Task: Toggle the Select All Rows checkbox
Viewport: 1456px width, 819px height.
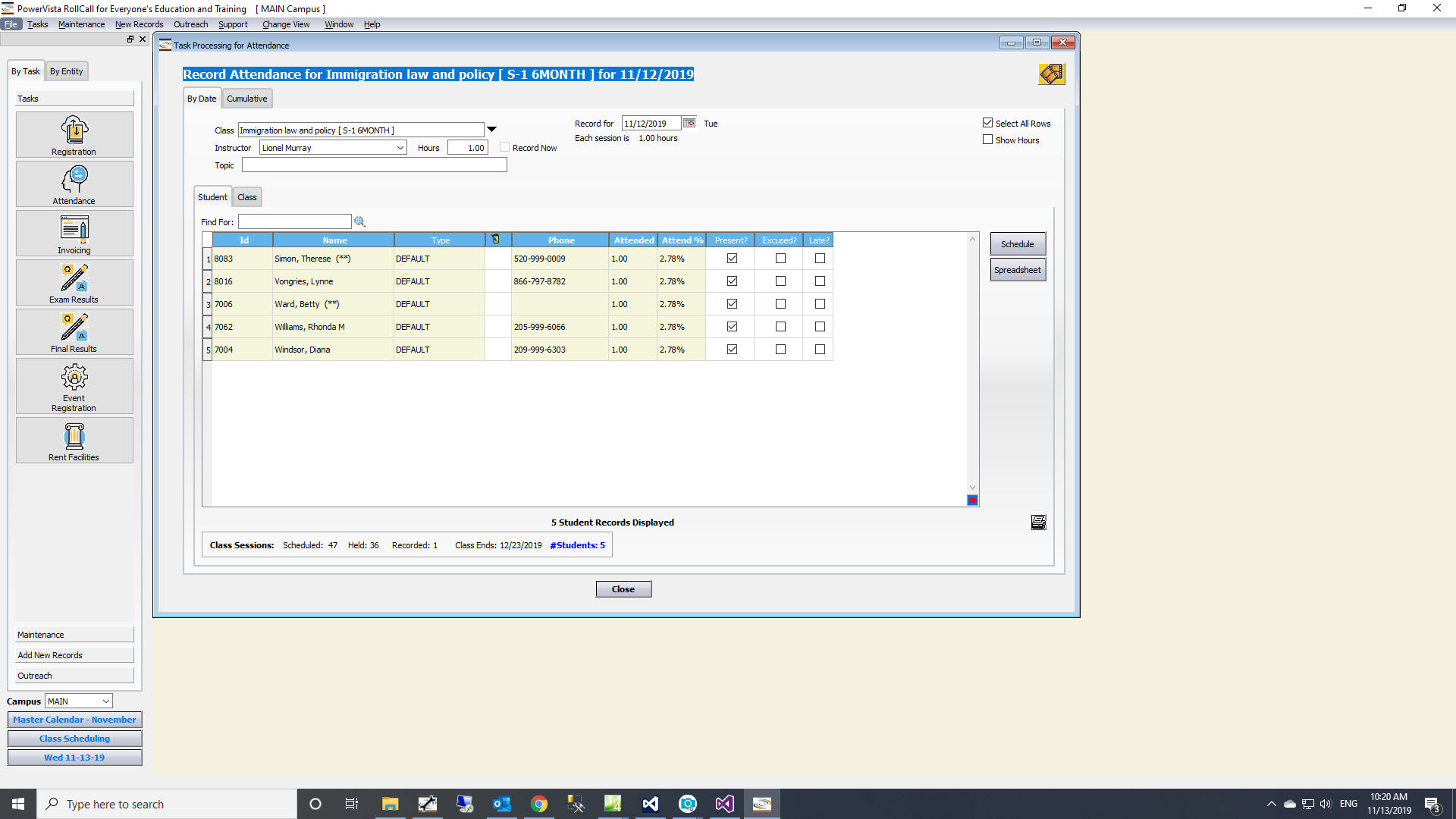Action: pyautogui.click(x=987, y=123)
